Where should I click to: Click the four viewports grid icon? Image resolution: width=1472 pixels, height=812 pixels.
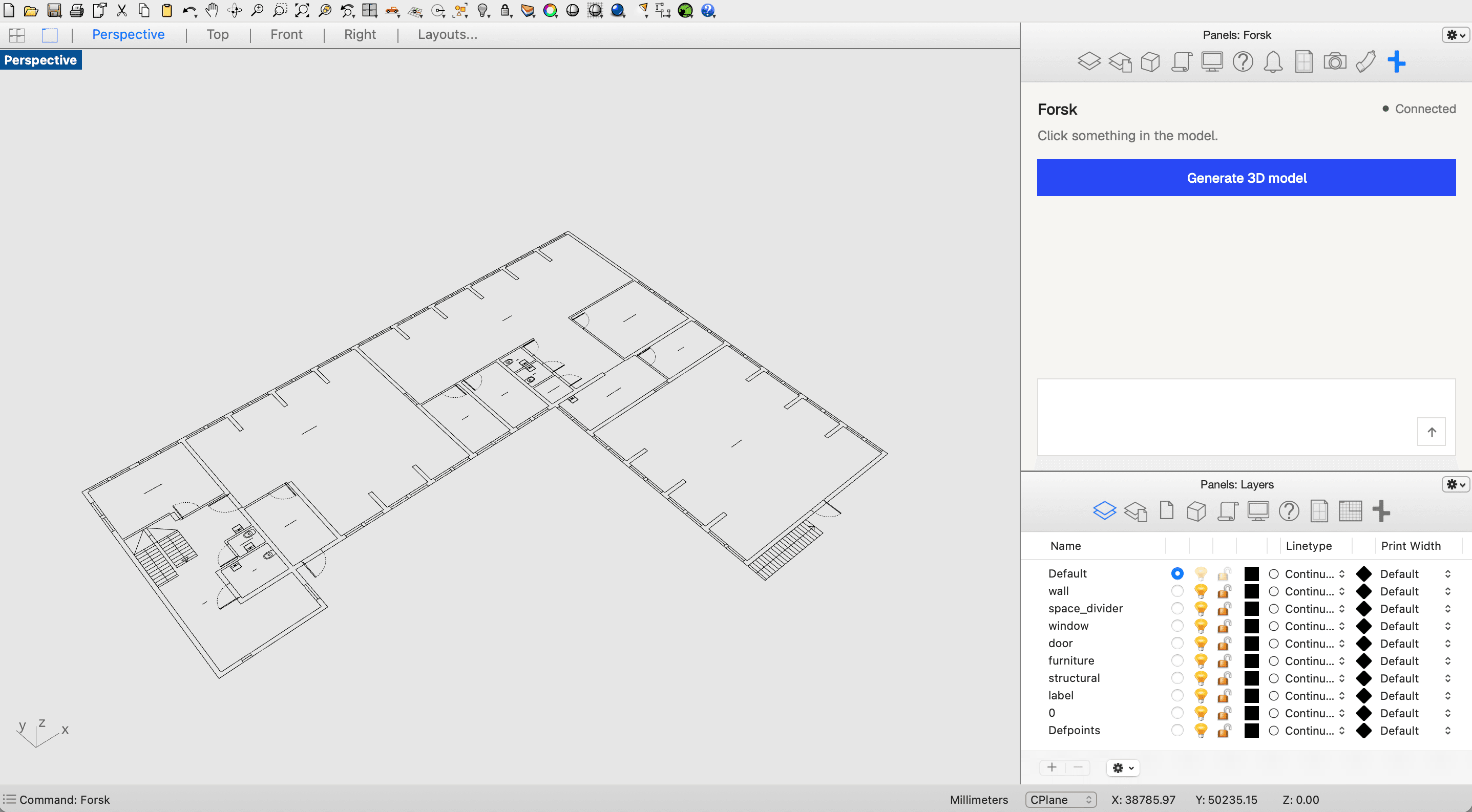point(370,10)
